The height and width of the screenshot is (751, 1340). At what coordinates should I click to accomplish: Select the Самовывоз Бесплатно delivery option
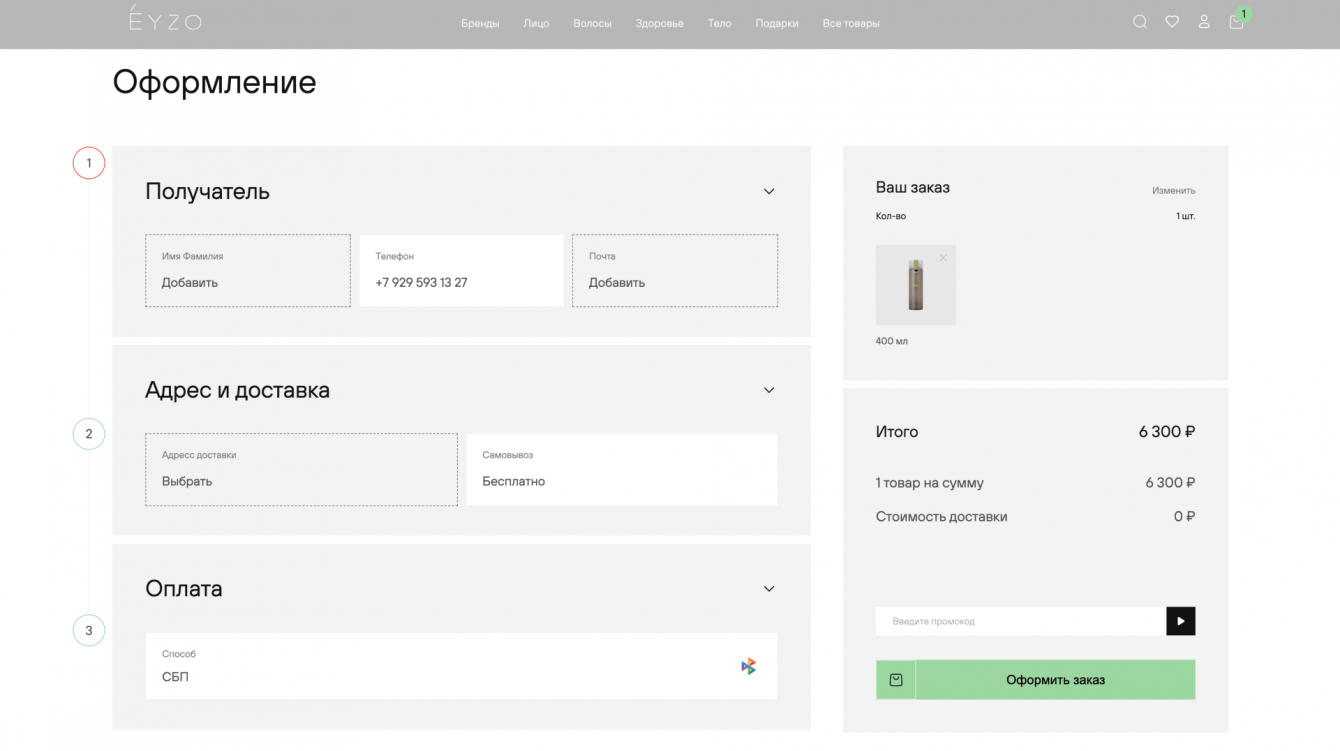(621, 469)
